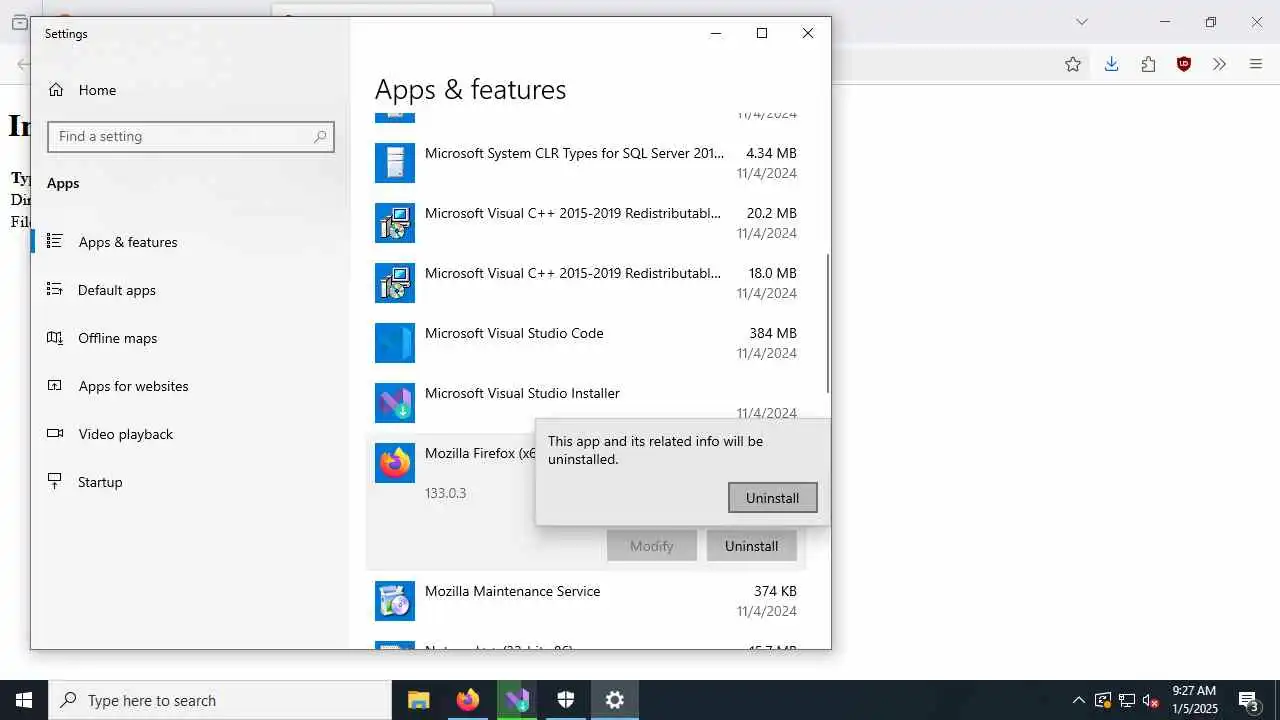Switch to Visual Studio Installer on taskbar
The image size is (1280, 720).
(x=516, y=700)
